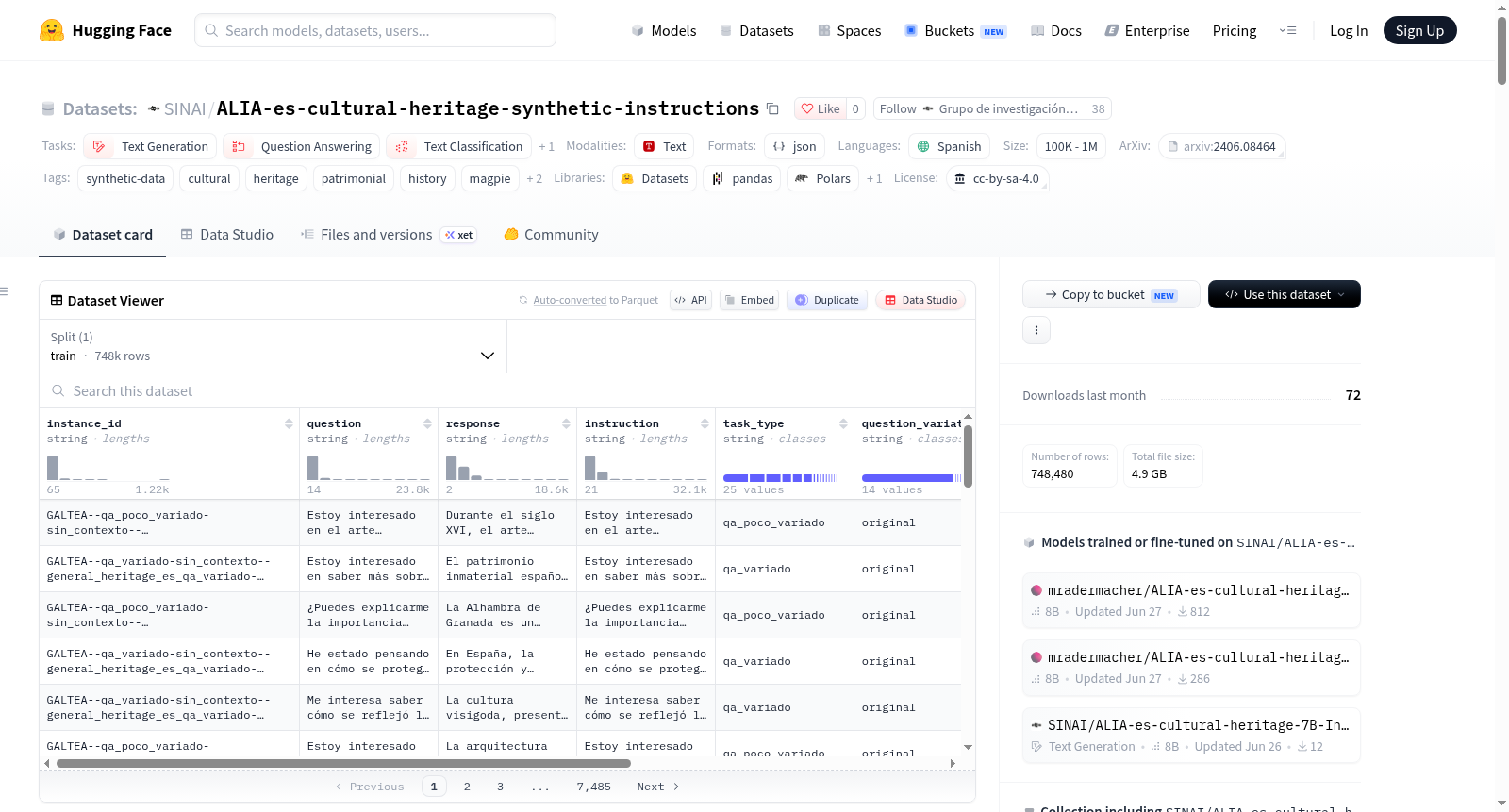Screen dimensions: 1509x812
Task: Select the pandas library tag
Action: (742, 178)
